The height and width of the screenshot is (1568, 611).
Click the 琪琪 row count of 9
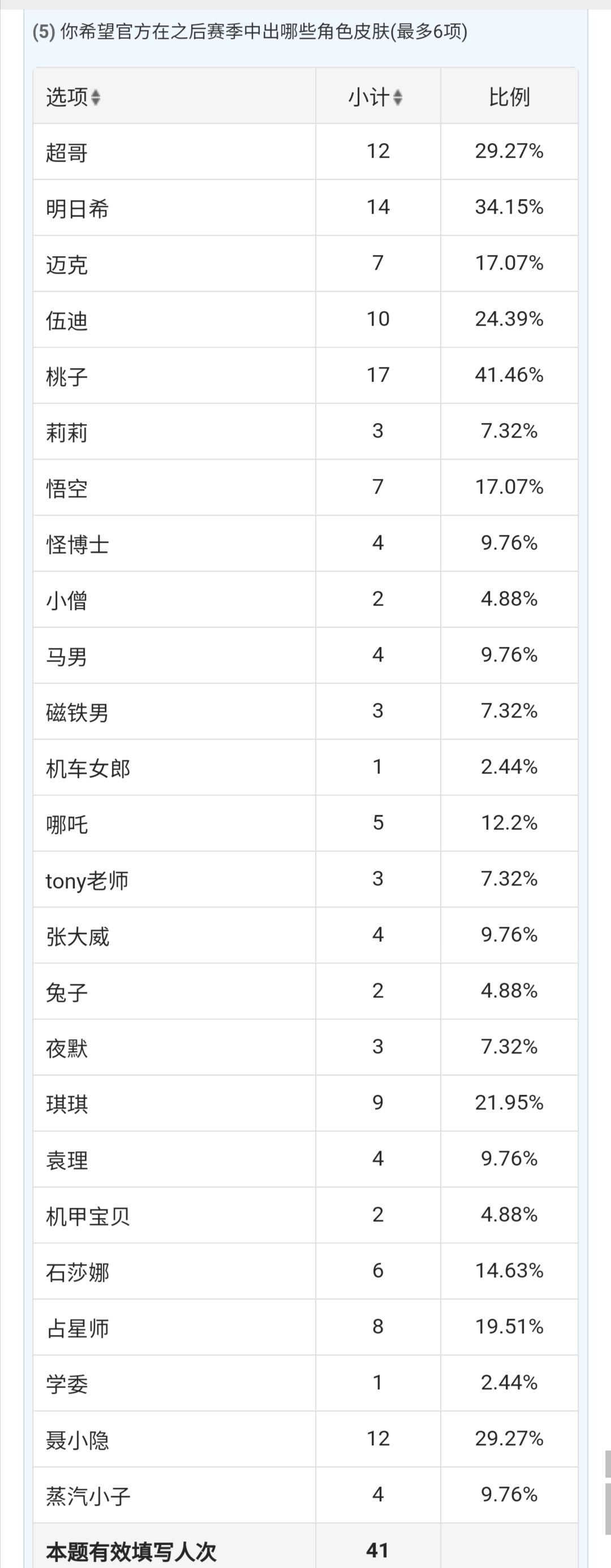(x=378, y=1103)
